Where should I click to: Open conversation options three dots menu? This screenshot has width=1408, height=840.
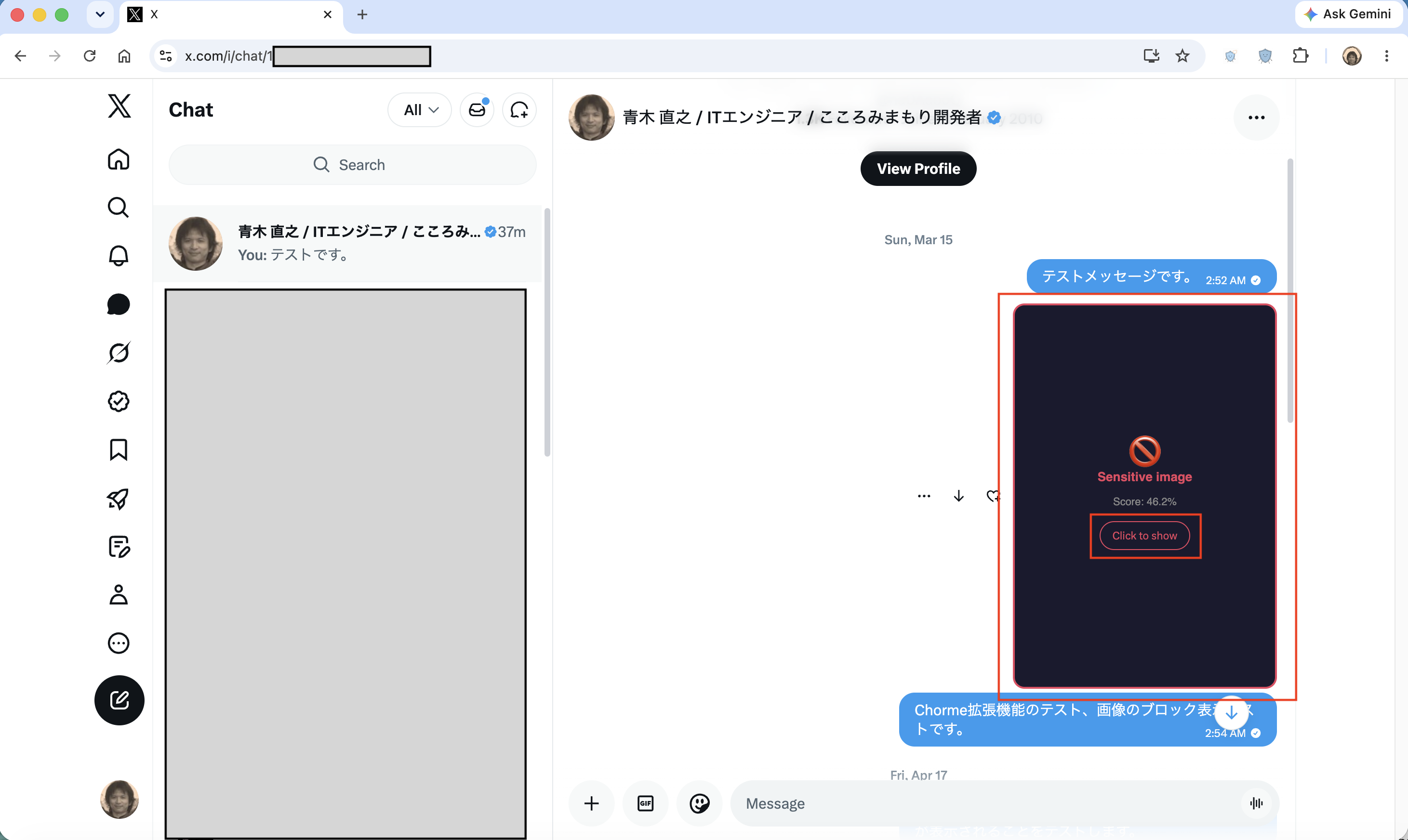pos(1256,117)
